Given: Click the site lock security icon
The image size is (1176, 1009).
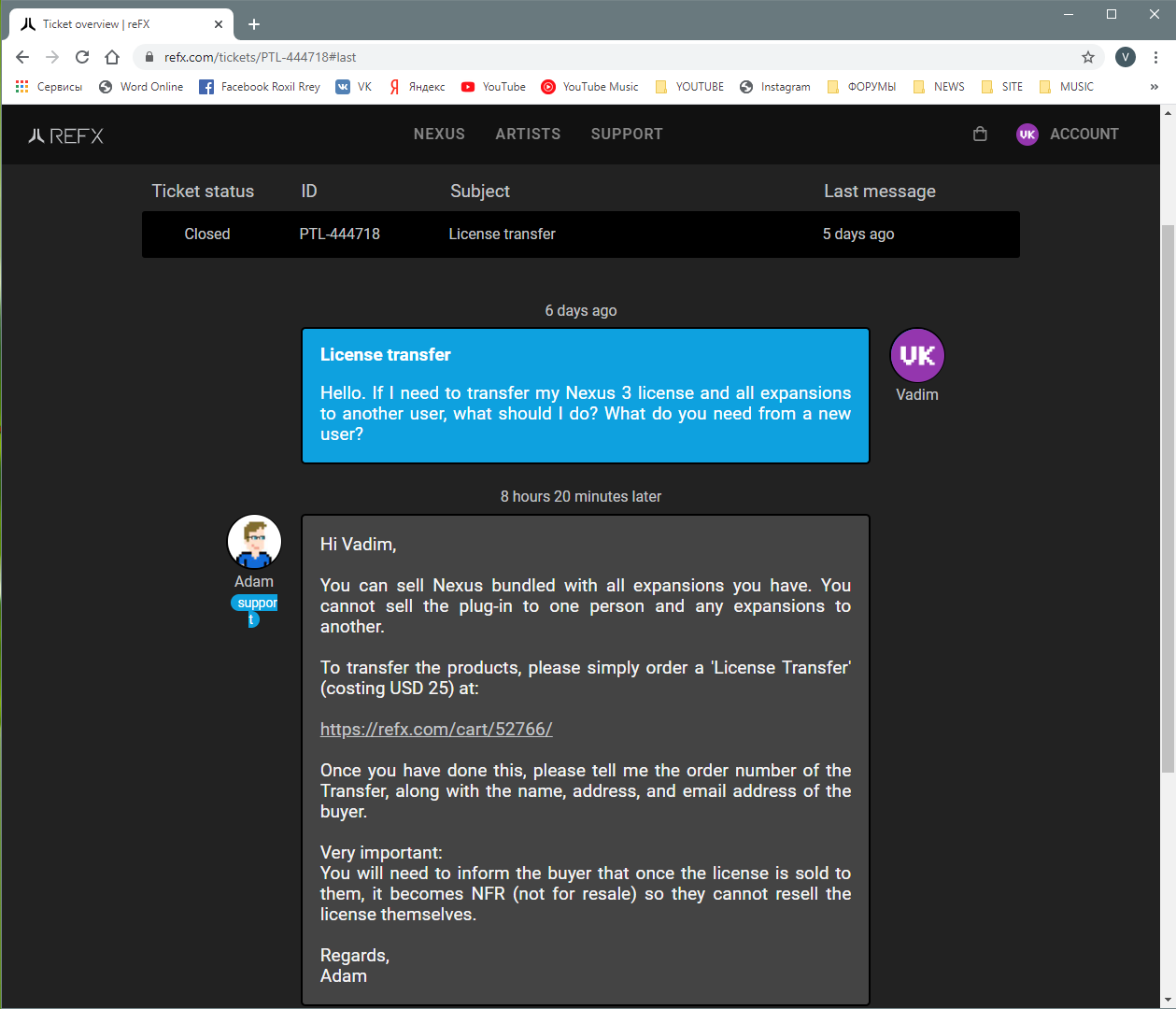Looking at the screenshot, I should coord(149,57).
